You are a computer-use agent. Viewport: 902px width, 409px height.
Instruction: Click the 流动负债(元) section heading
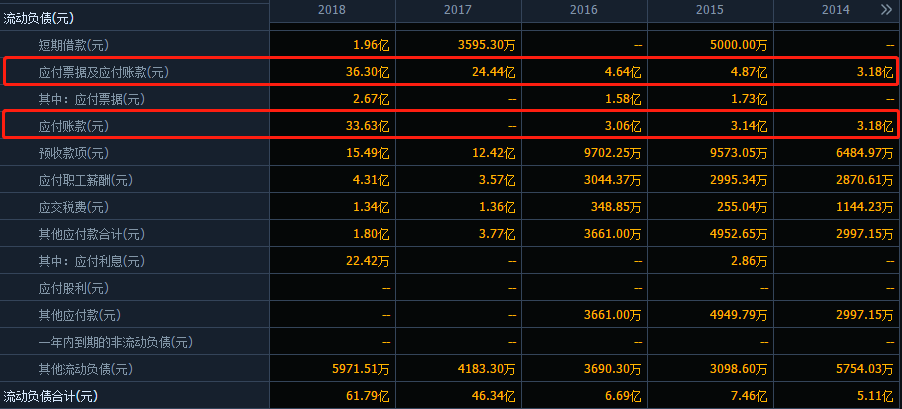click(38, 18)
